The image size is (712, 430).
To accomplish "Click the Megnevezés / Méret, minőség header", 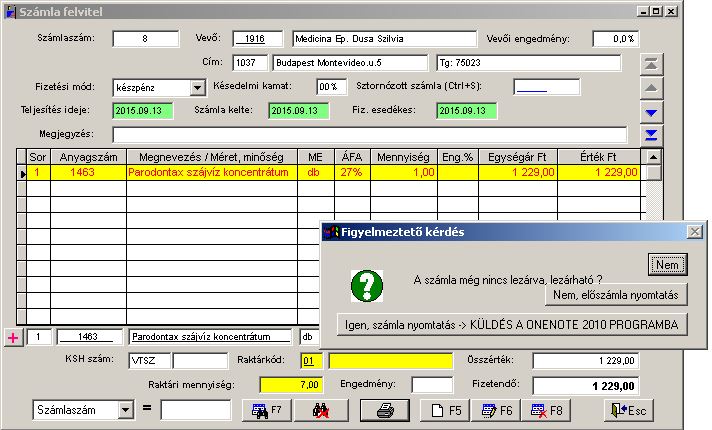I will (212, 157).
